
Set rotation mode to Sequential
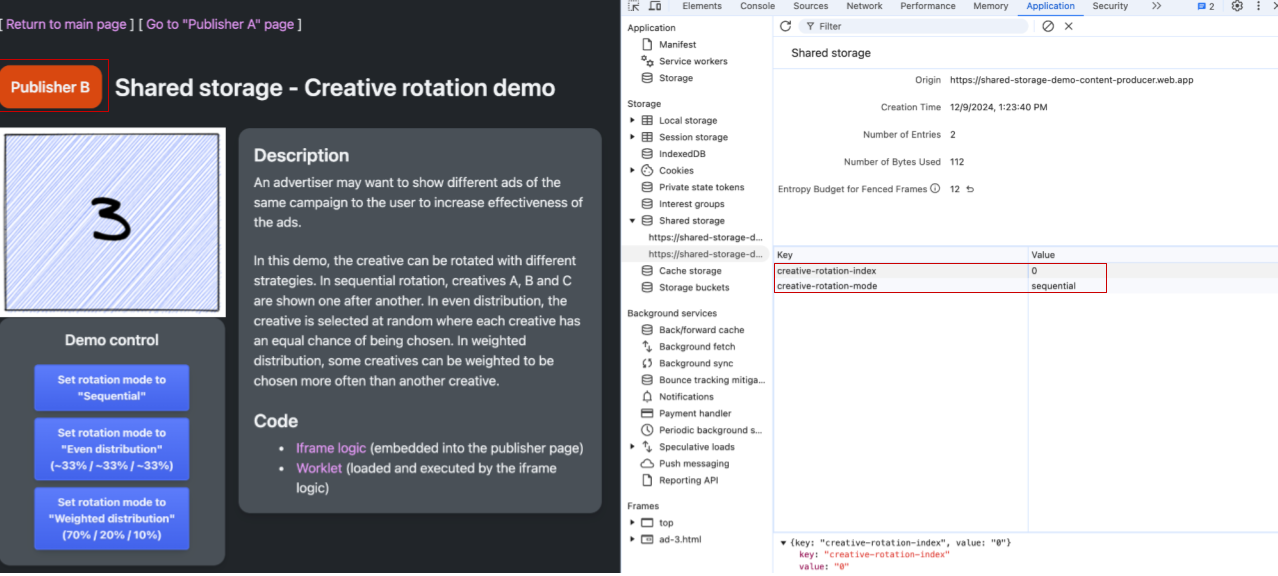click(x=111, y=387)
